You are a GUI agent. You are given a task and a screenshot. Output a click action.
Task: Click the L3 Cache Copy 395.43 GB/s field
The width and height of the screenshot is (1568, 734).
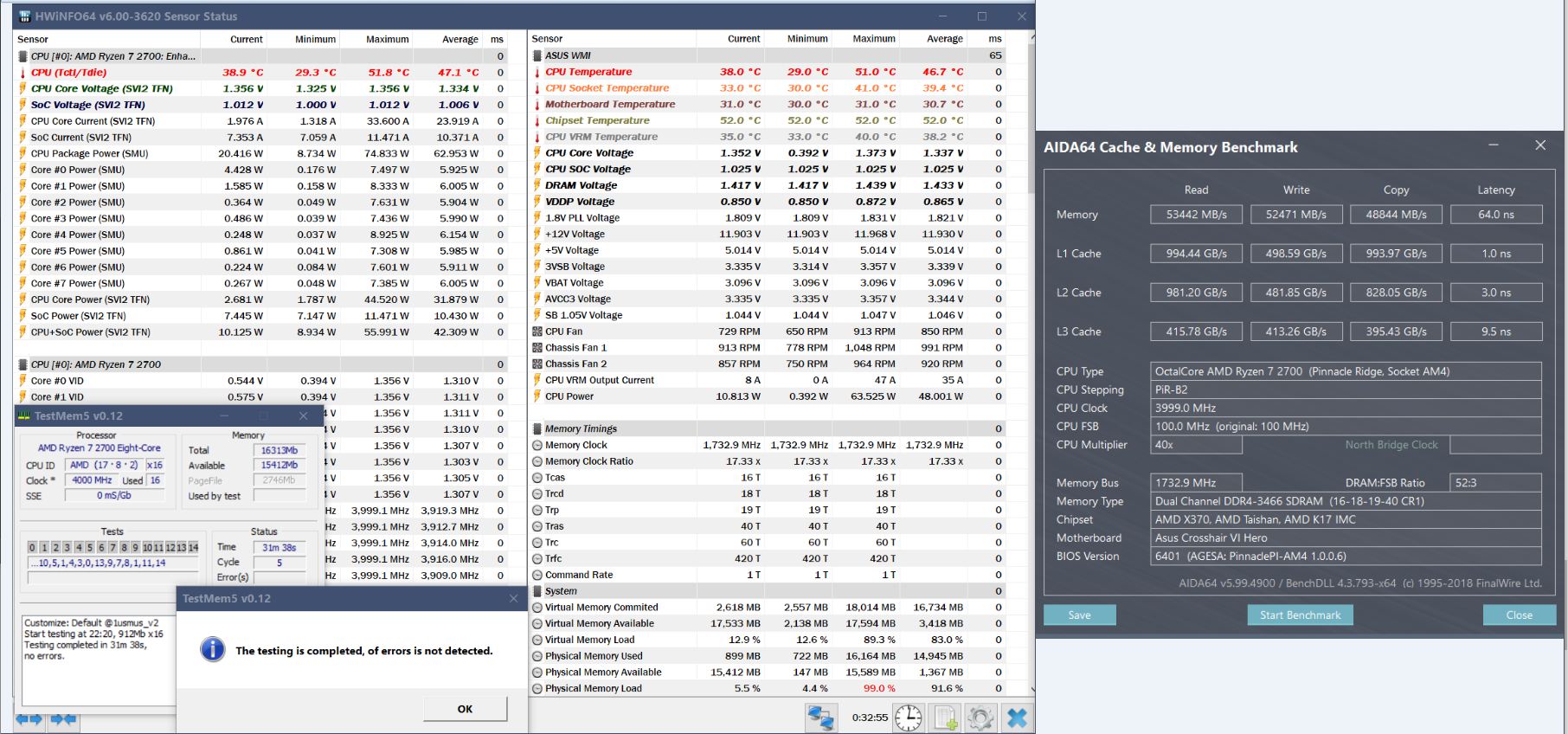(x=1396, y=332)
